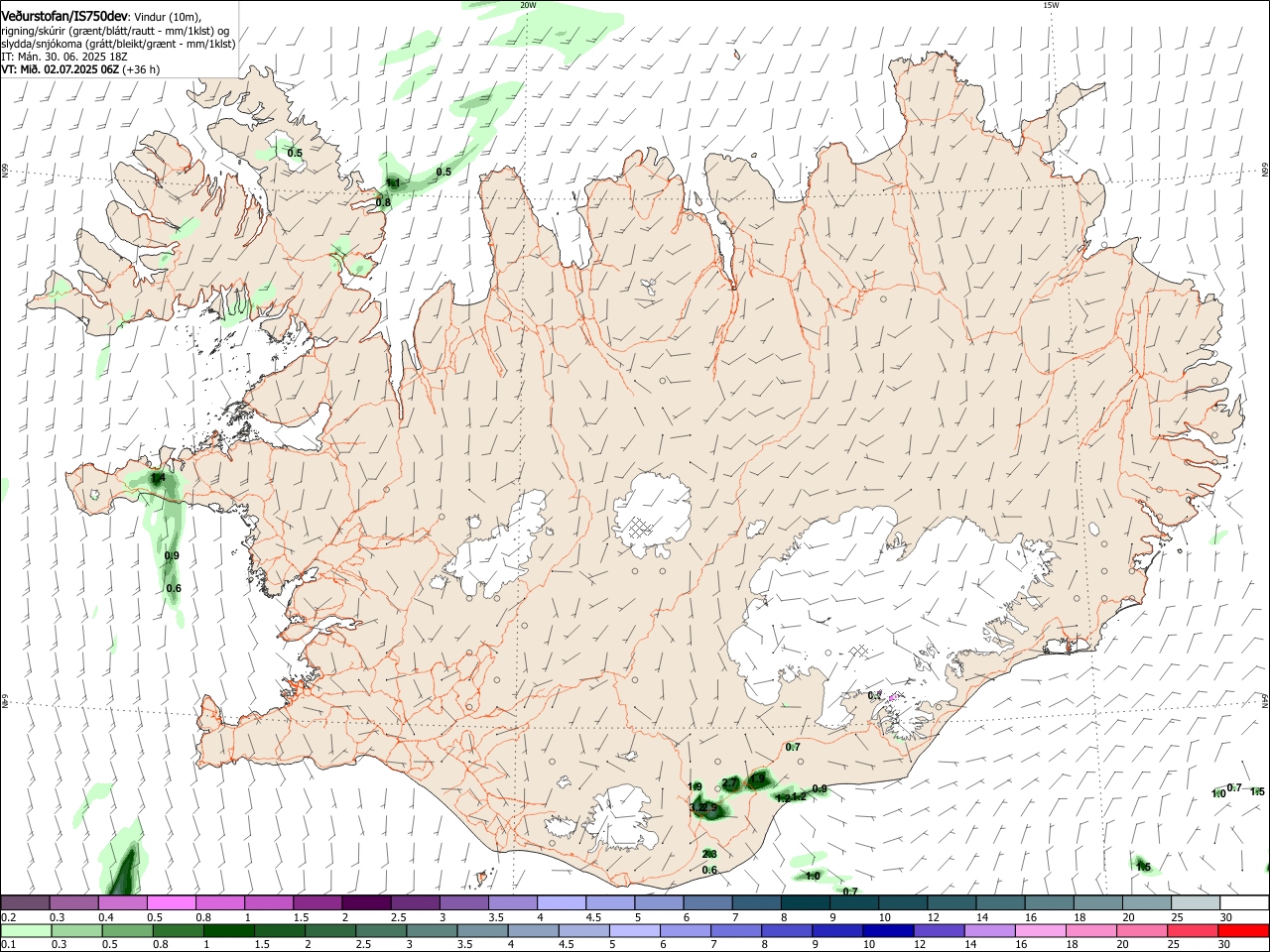
Task: Click the valid time line 'VT: Mið. 02.07.2025 06Z'
Action: pos(61,69)
